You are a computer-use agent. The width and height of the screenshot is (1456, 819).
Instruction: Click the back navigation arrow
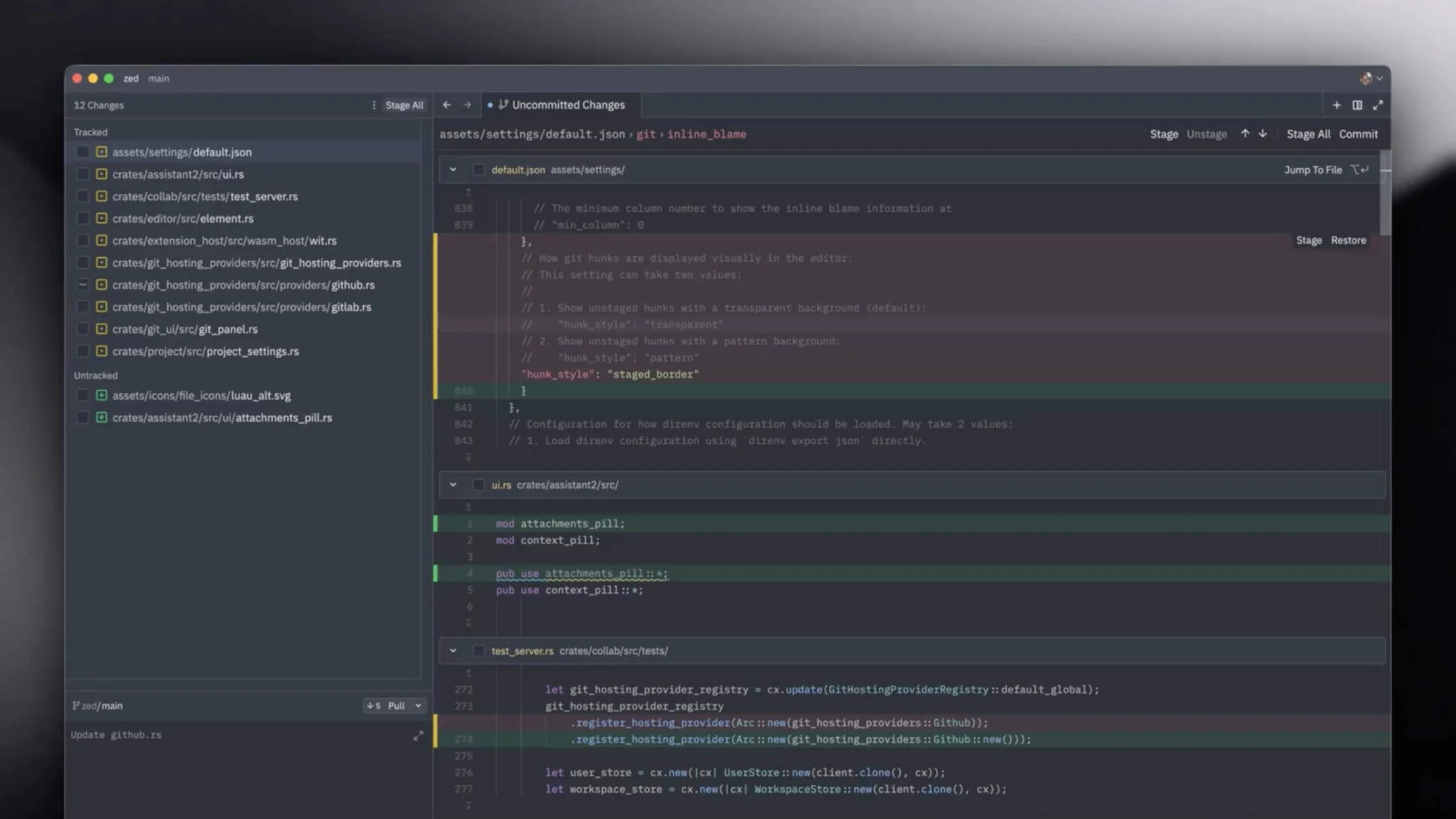pos(447,105)
